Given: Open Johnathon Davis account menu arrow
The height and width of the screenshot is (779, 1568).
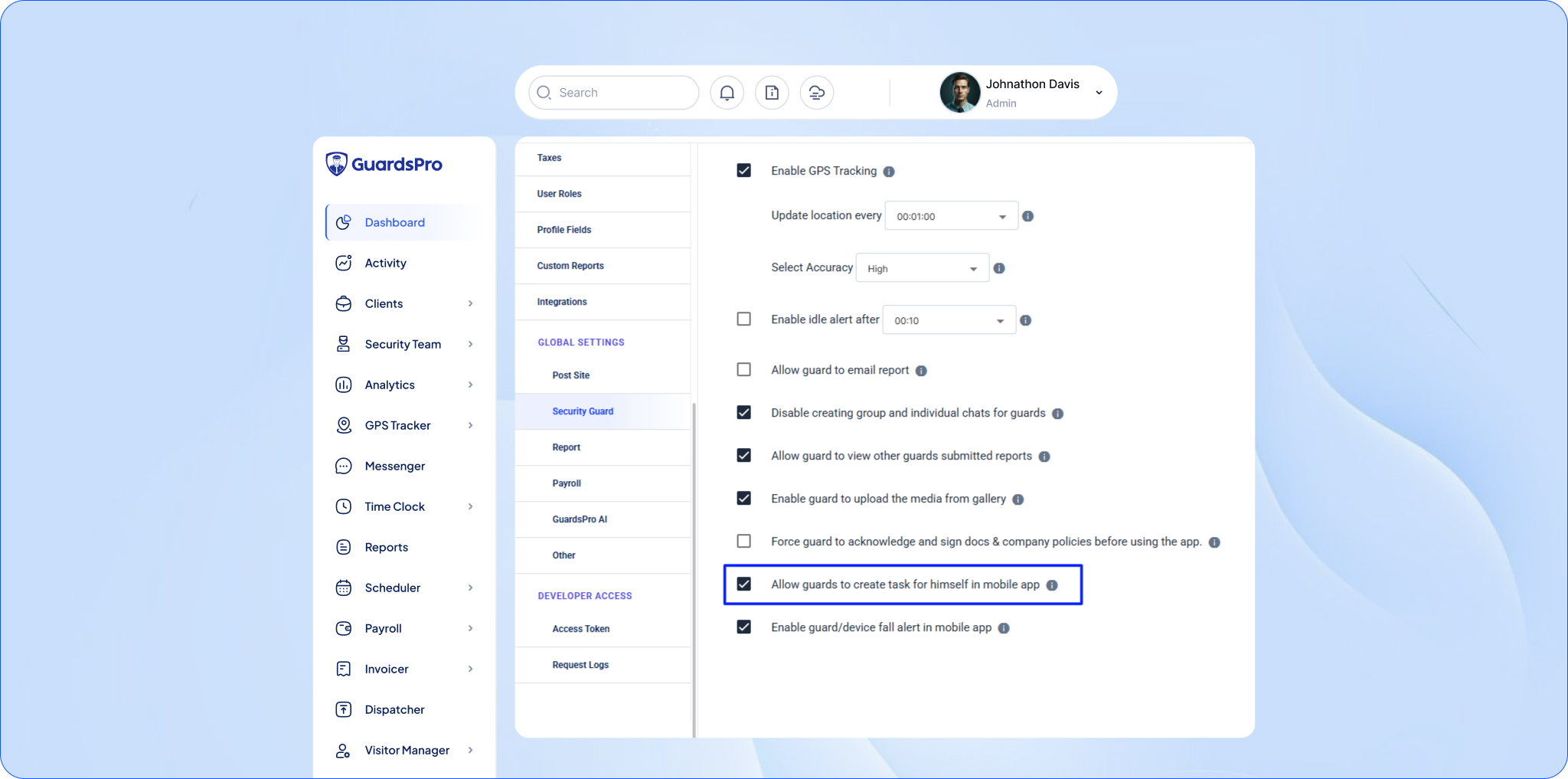Looking at the screenshot, I should [1099, 93].
